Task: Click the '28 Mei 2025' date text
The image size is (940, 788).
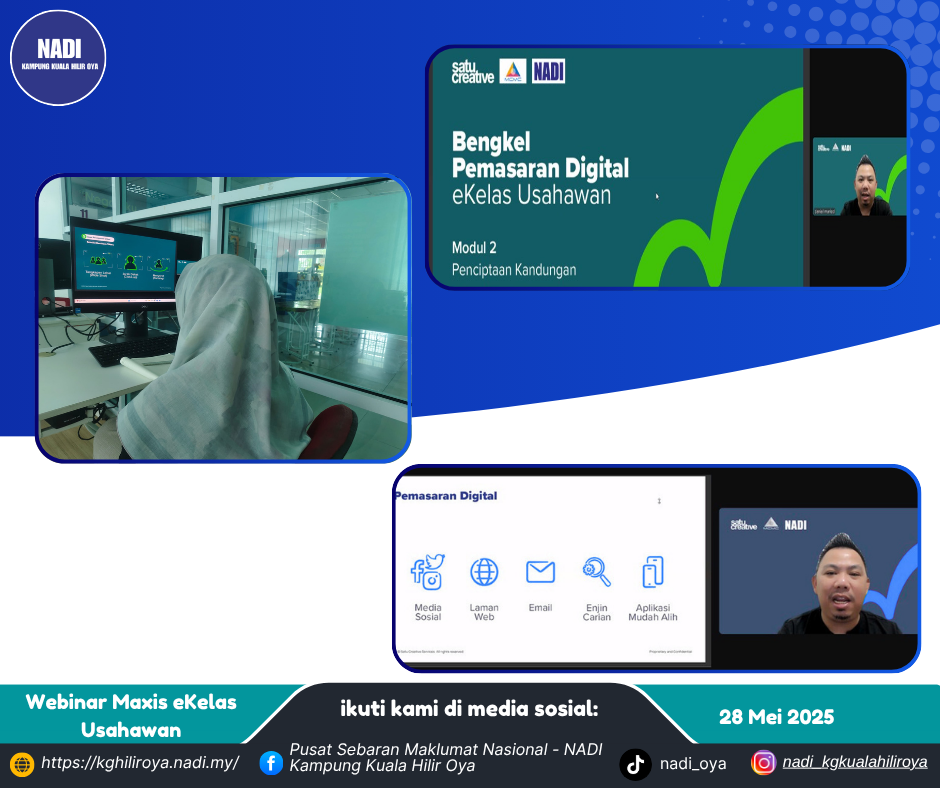Action: [776, 717]
